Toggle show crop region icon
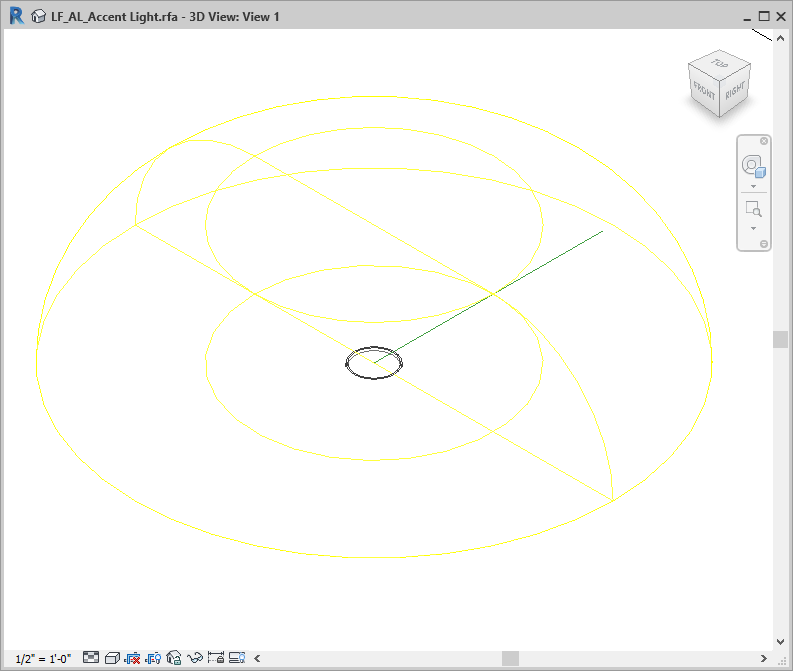Image resolution: width=793 pixels, height=671 pixels. point(153,658)
